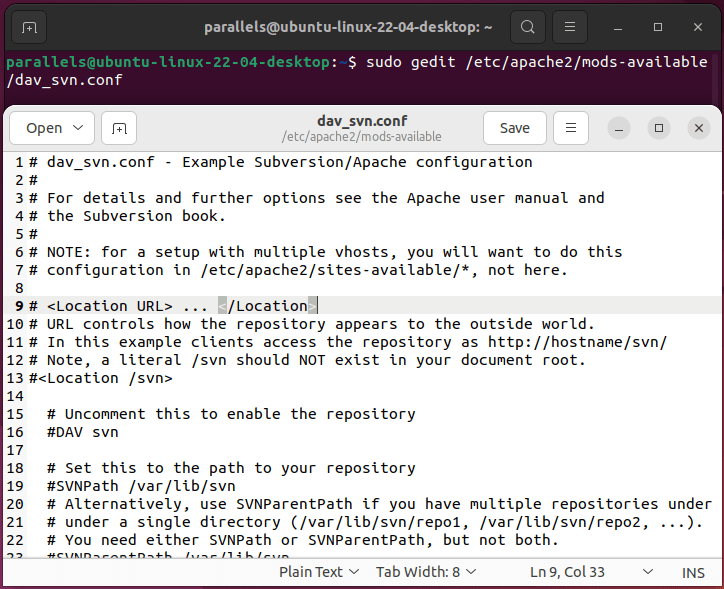Click the http://hostname/svn/ text on line 11

coord(578,342)
